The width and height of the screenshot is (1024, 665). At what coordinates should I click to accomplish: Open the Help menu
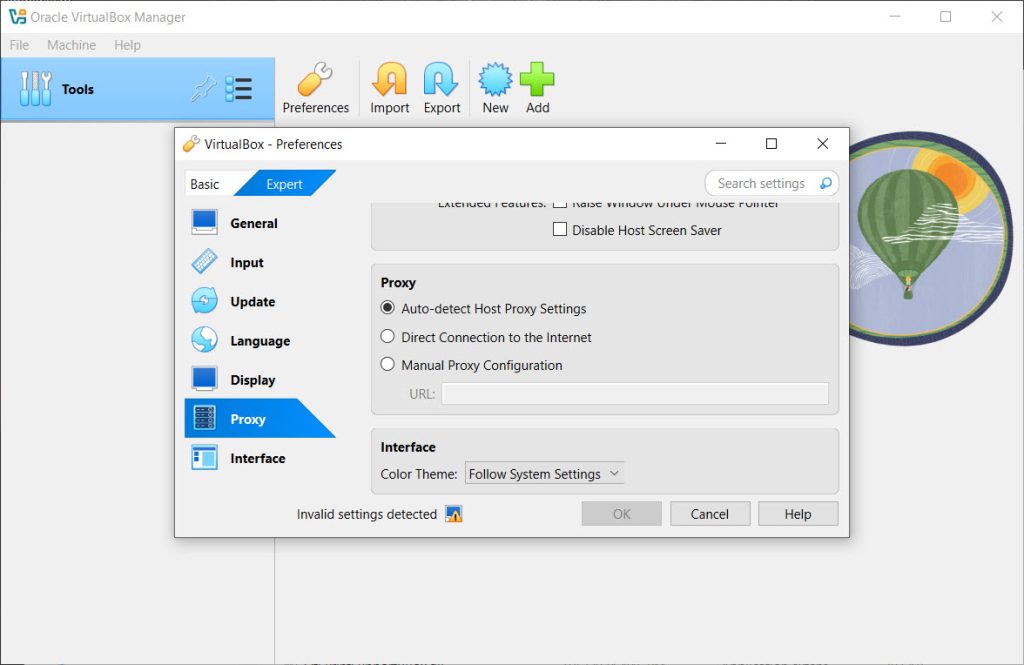pyautogui.click(x=127, y=45)
